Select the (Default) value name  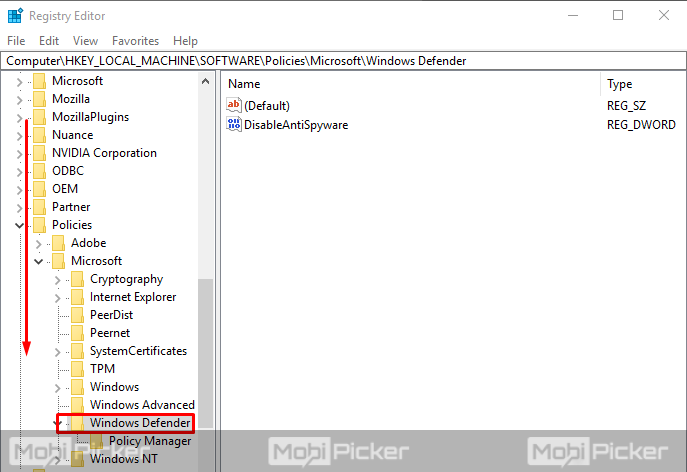pyautogui.click(x=267, y=106)
